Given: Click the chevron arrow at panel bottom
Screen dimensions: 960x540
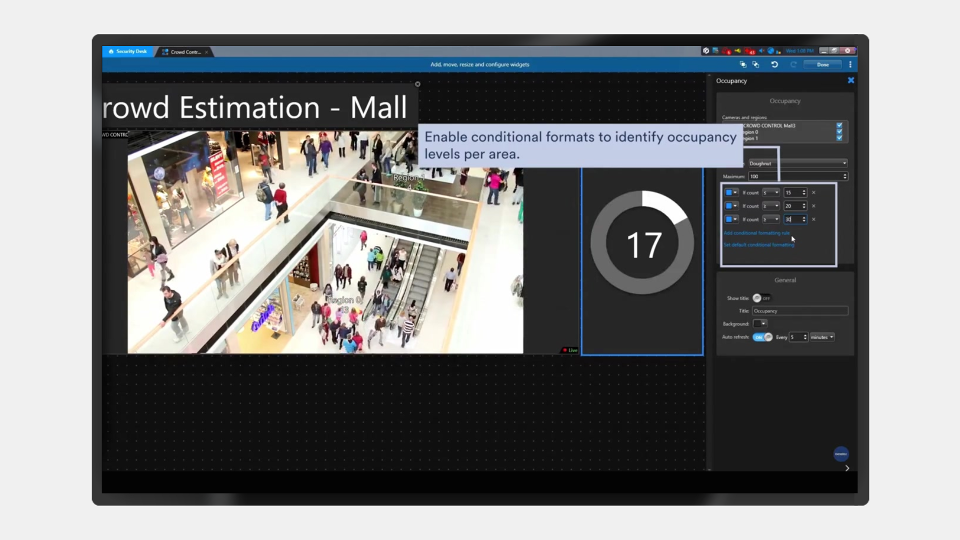Looking at the screenshot, I should [x=847, y=468].
